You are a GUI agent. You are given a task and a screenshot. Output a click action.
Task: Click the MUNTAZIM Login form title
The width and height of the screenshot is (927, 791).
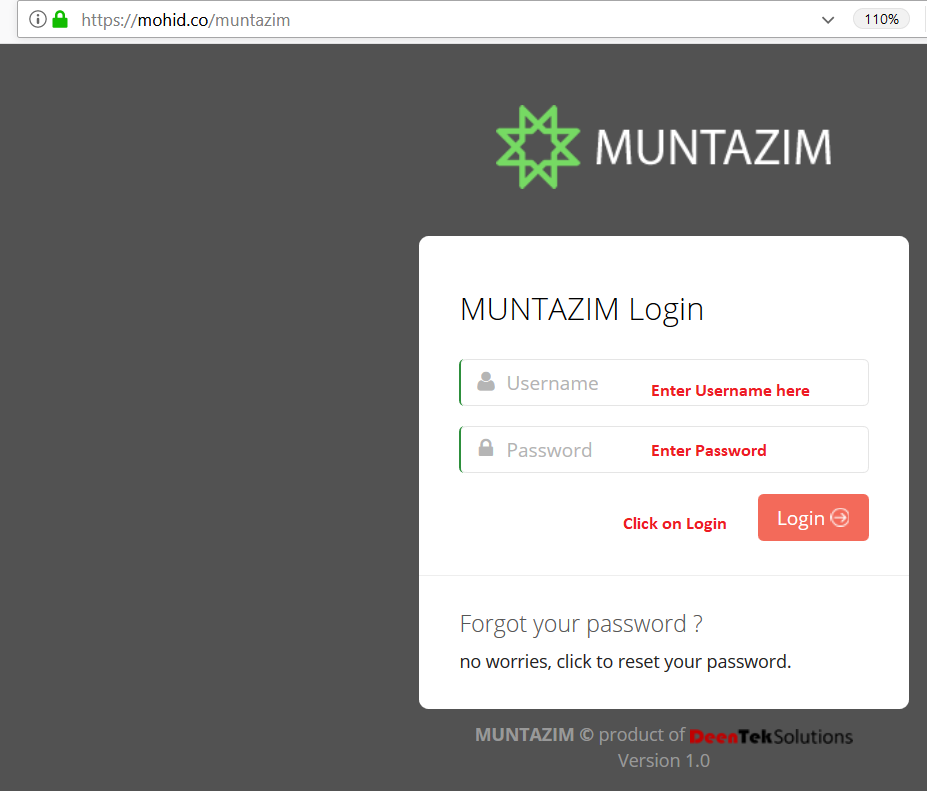coord(582,310)
